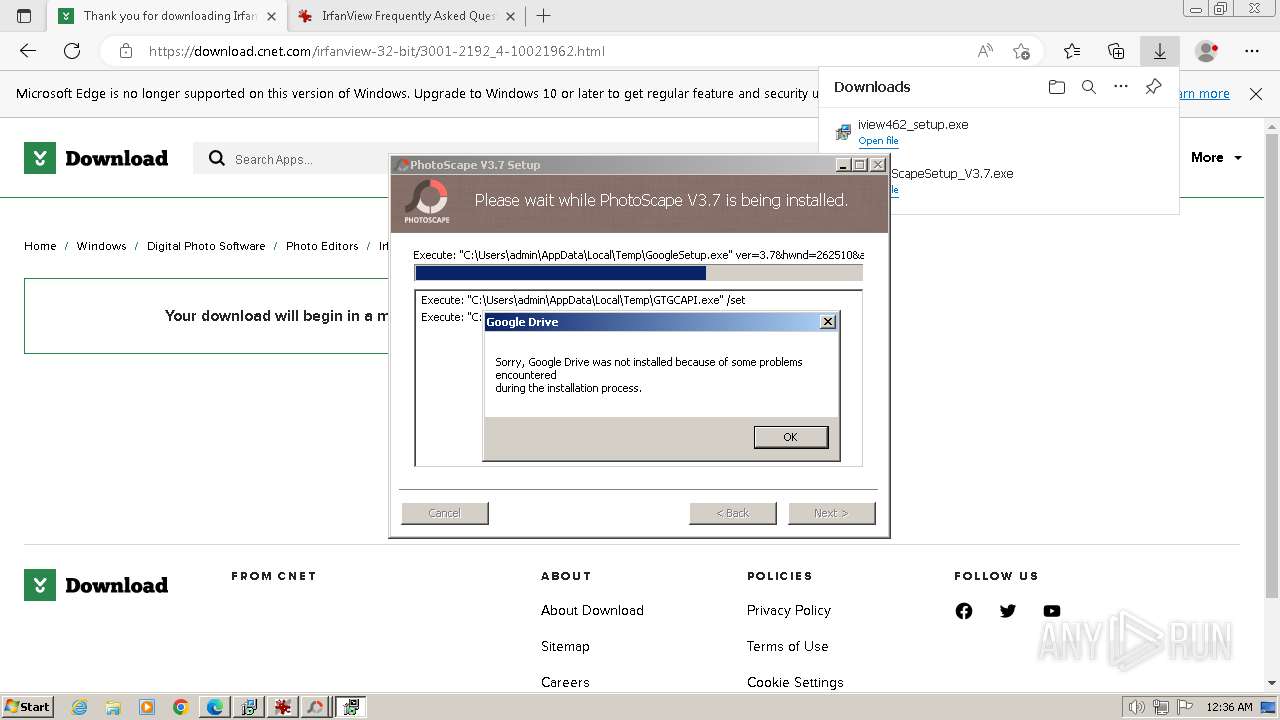Open the Cookie Settings footer link
This screenshot has width=1280, height=720.
coord(795,682)
